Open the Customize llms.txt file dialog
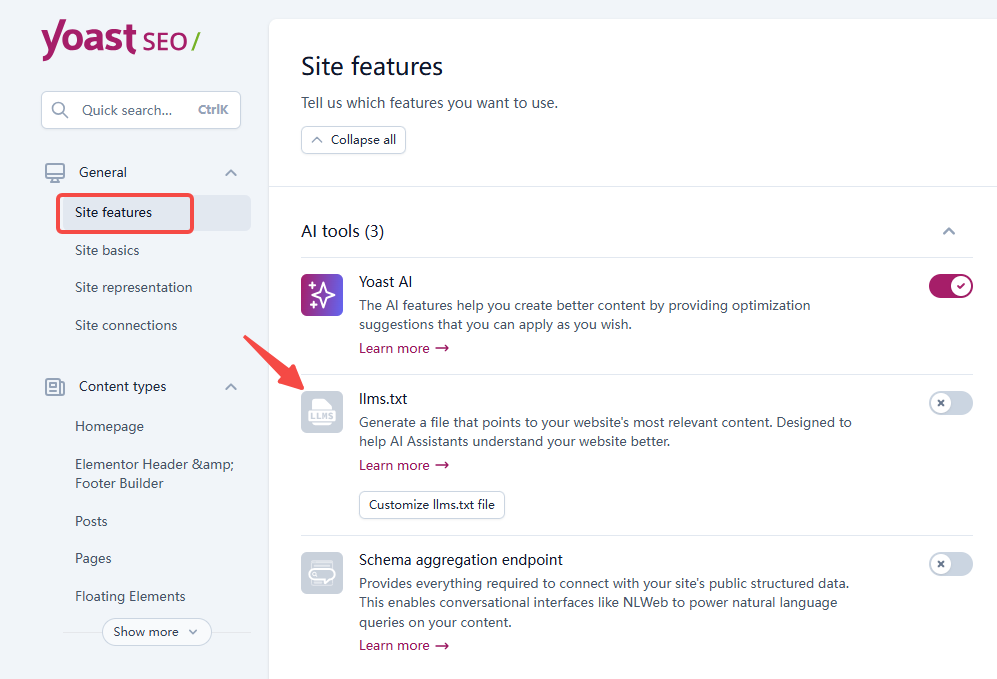 tap(431, 505)
